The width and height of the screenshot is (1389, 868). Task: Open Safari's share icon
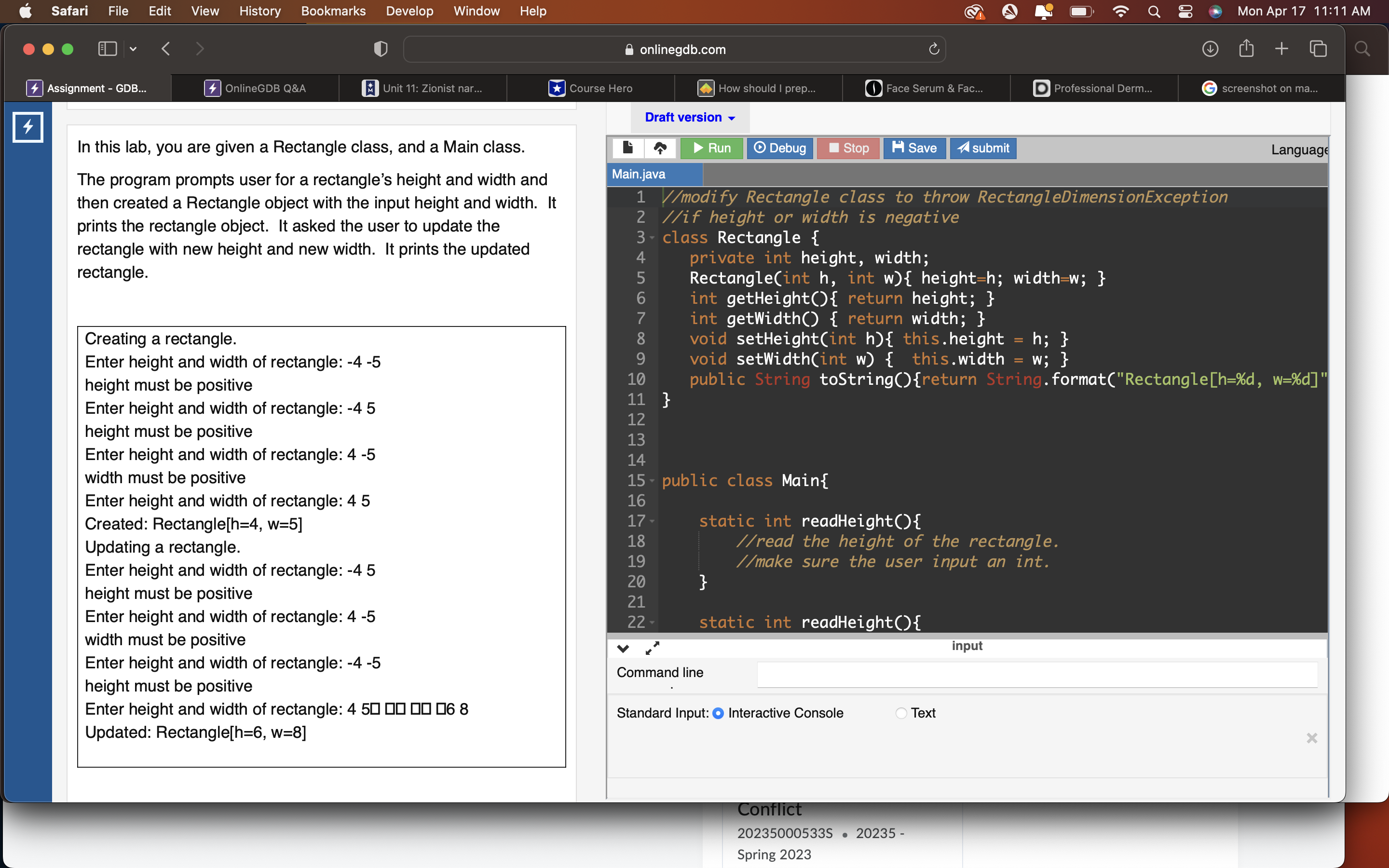(x=1245, y=49)
